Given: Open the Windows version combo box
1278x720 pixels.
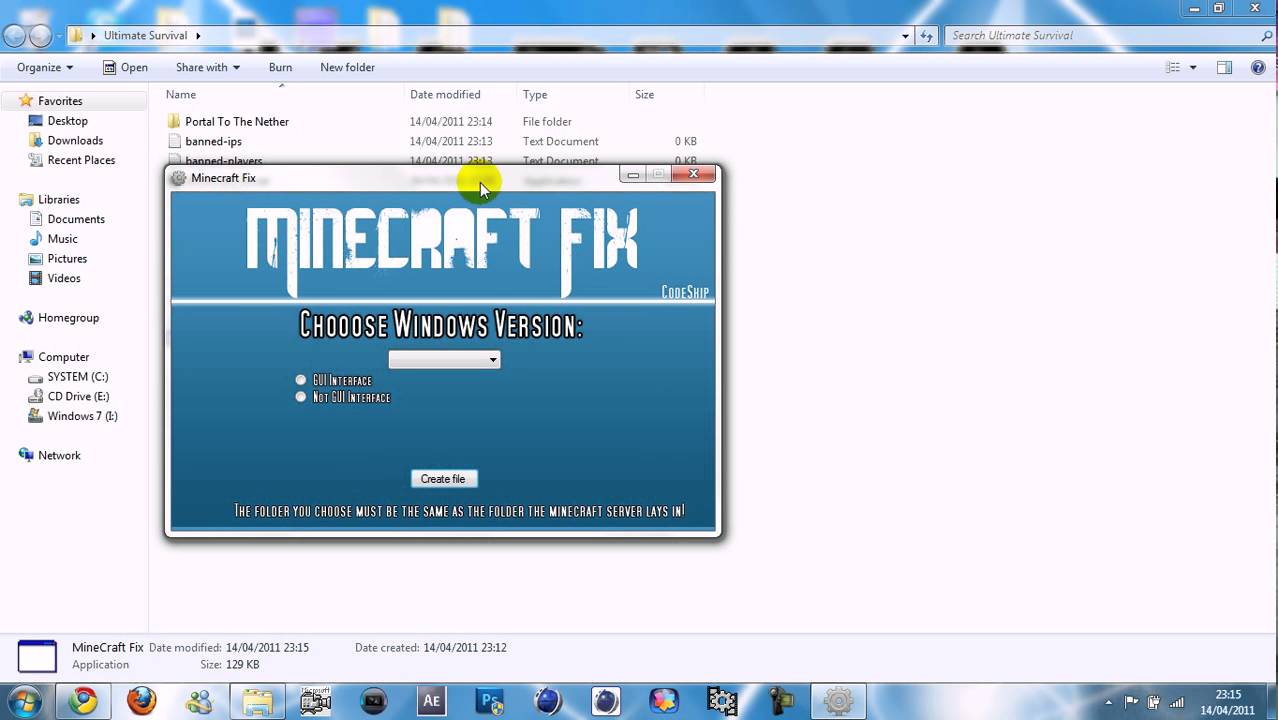Looking at the screenshot, I should [444, 359].
